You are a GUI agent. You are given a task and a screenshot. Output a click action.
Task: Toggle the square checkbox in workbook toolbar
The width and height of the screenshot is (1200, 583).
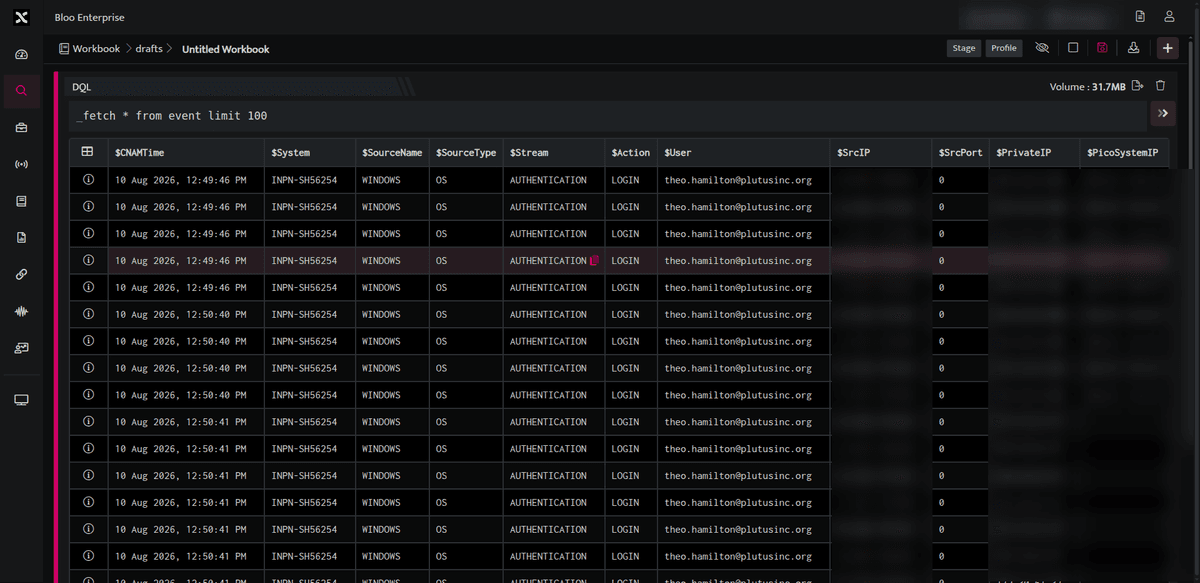[x=1073, y=48]
